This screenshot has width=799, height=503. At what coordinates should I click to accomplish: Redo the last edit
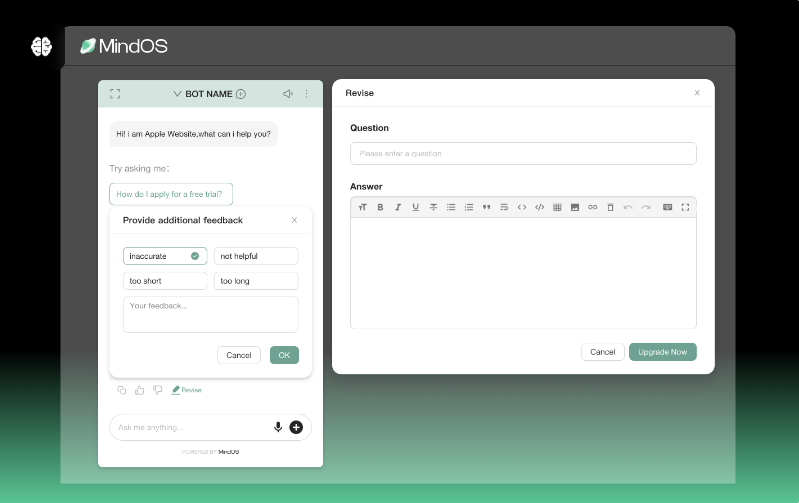tap(646, 207)
